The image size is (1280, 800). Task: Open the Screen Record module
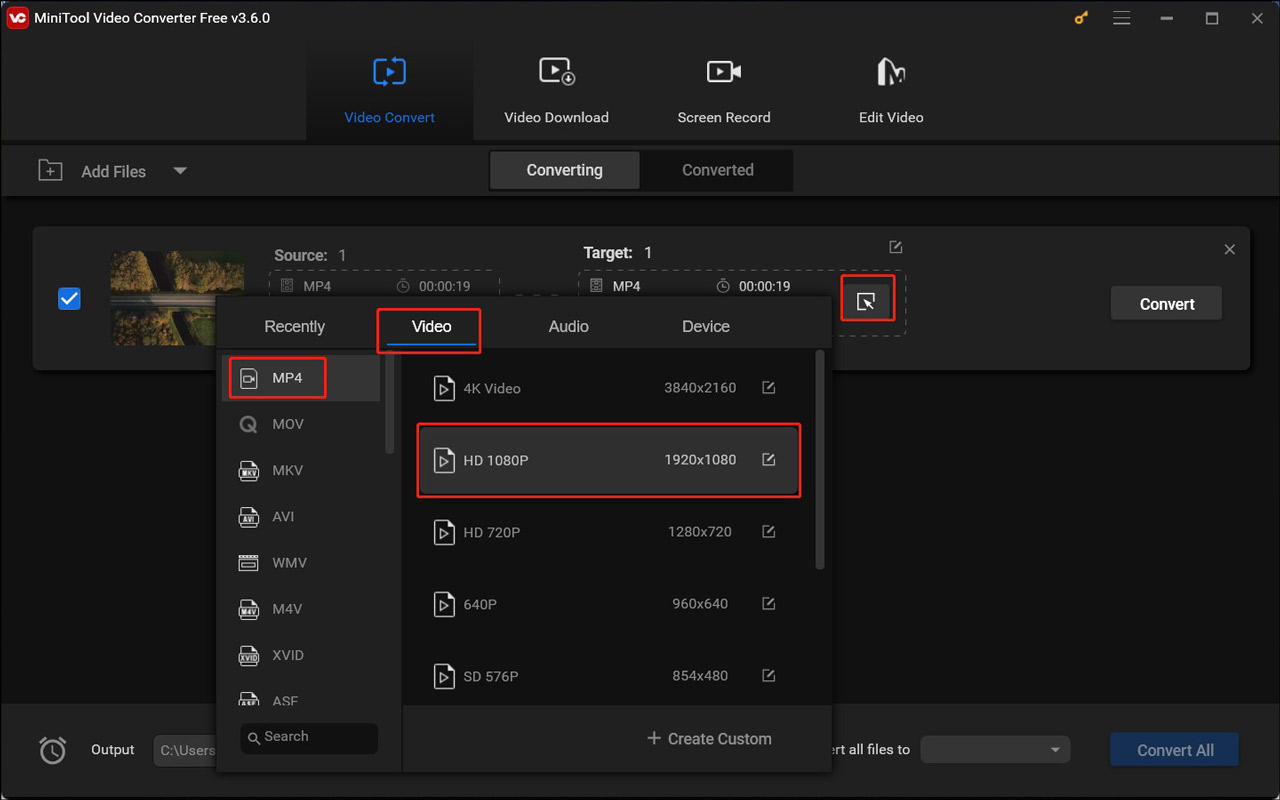[x=723, y=92]
